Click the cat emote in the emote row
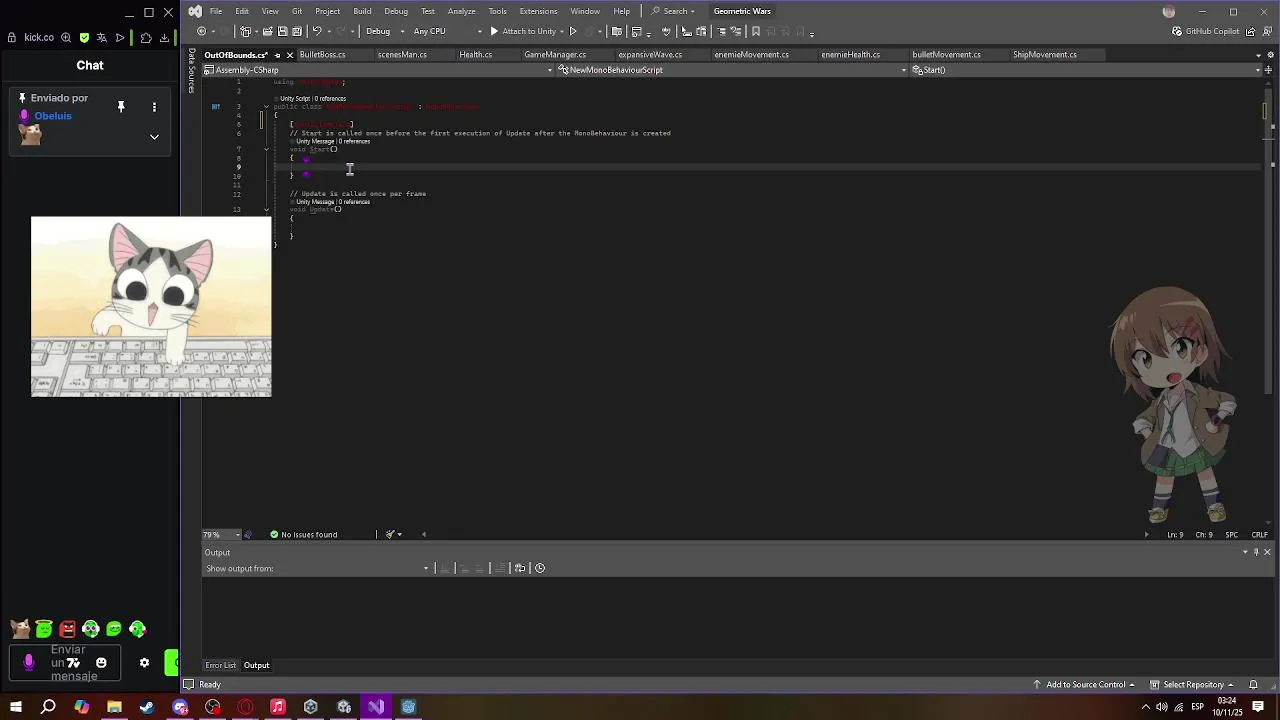Image resolution: width=1280 pixels, height=720 pixels. (20, 629)
